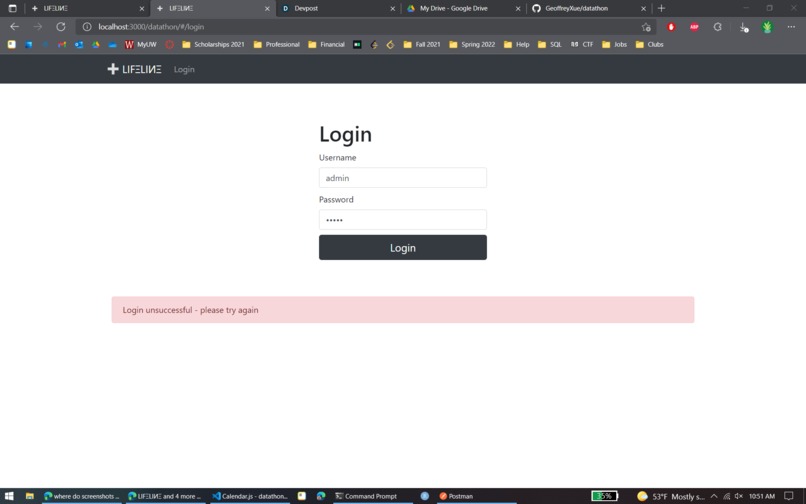Add page to favorites with star icon
The width and height of the screenshot is (806, 504).
point(646,27)
